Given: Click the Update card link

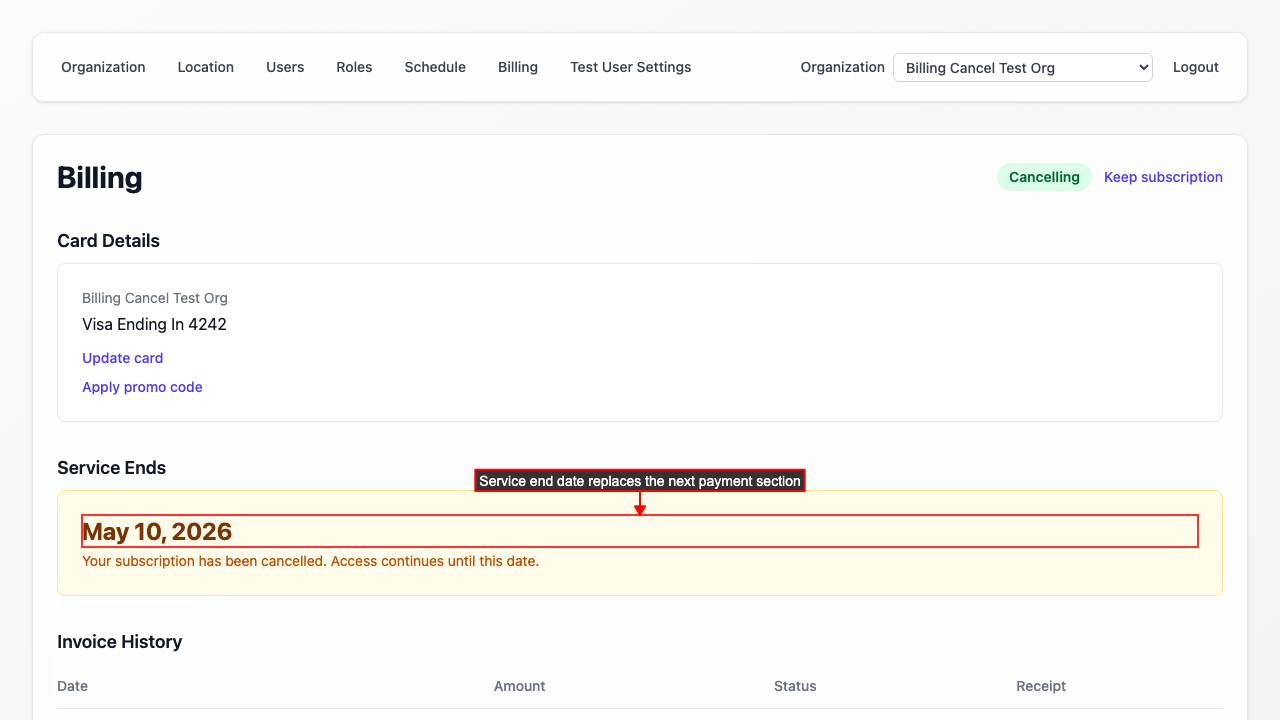Looking at the screenshot, I should pos(122,358).
